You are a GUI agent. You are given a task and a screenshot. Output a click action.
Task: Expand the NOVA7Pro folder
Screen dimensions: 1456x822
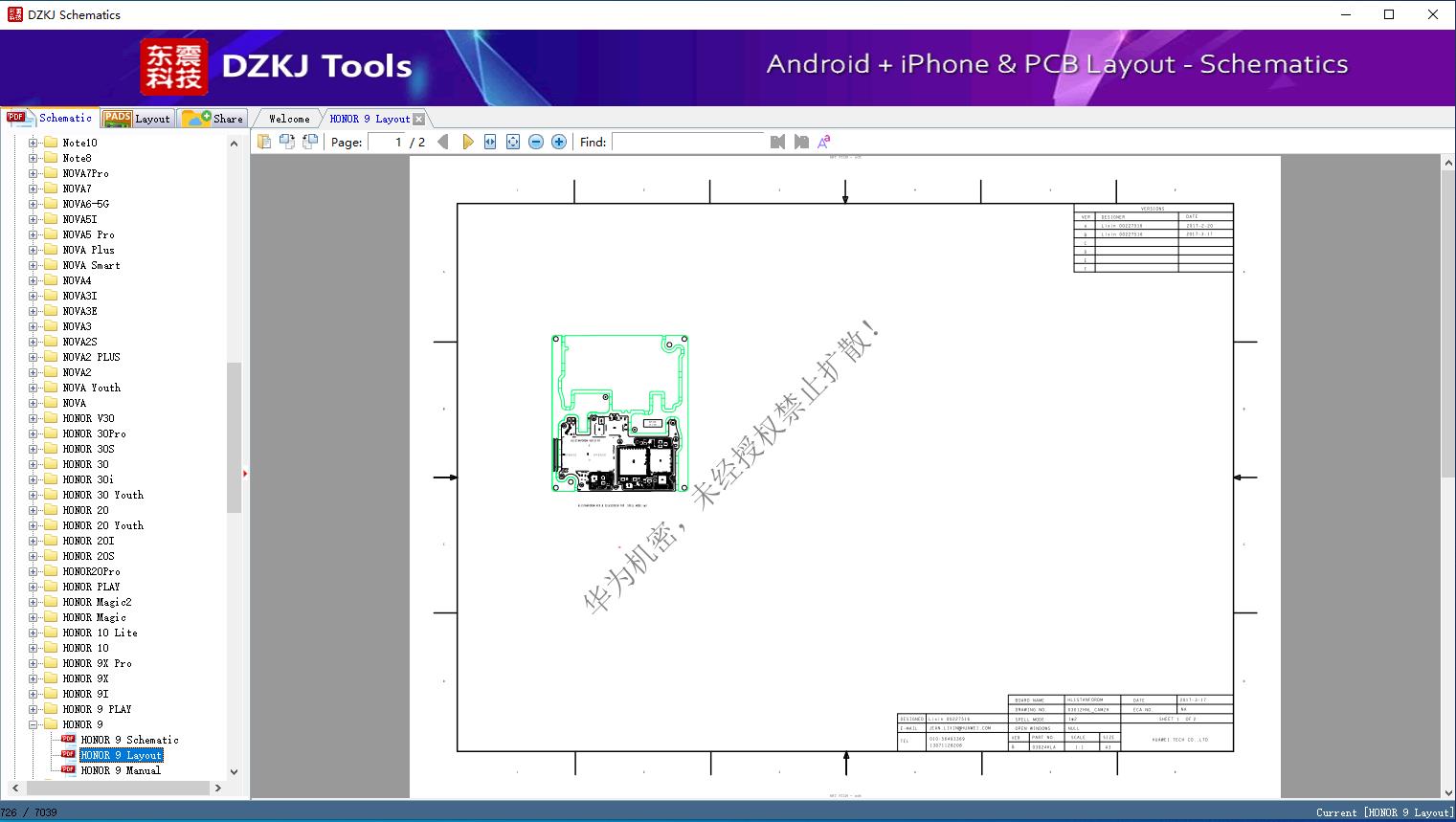(33, 173)
